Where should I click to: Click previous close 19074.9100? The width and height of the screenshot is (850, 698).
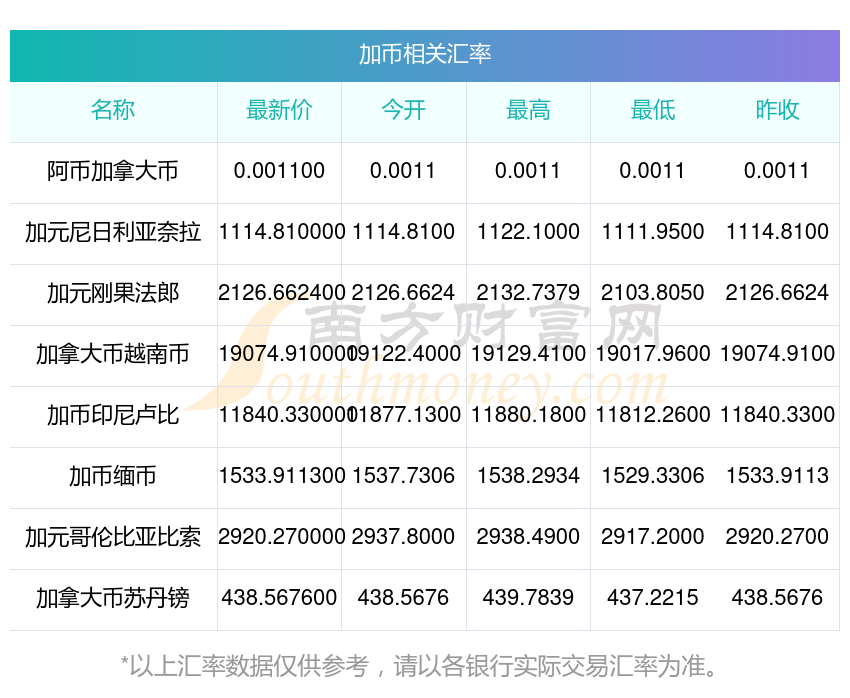point(777,354)
